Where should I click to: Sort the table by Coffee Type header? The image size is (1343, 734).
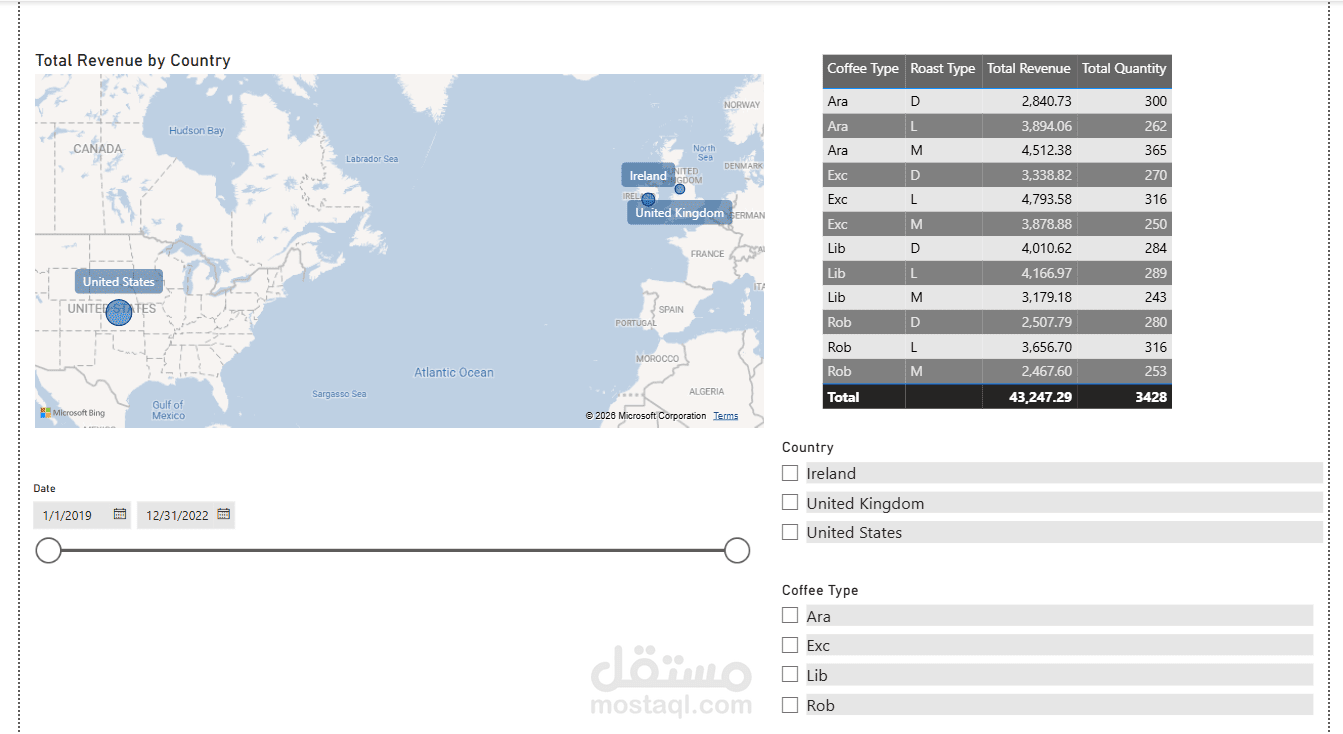[x=862, y=69]
